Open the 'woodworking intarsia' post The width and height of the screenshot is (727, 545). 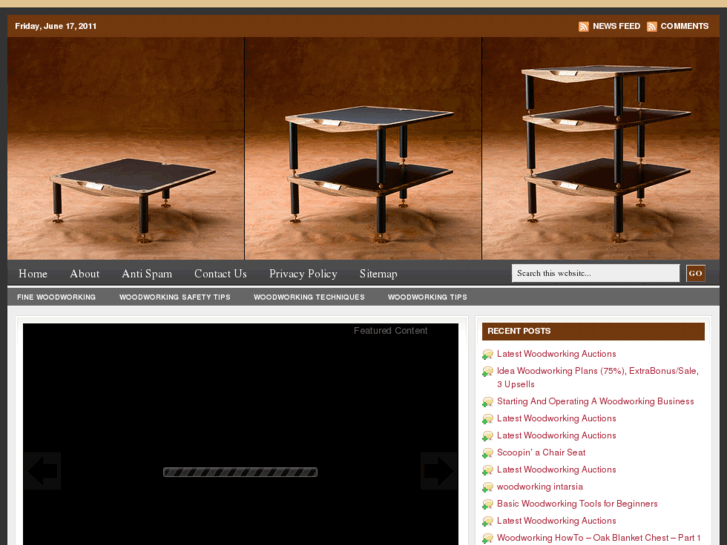point(540,487)
